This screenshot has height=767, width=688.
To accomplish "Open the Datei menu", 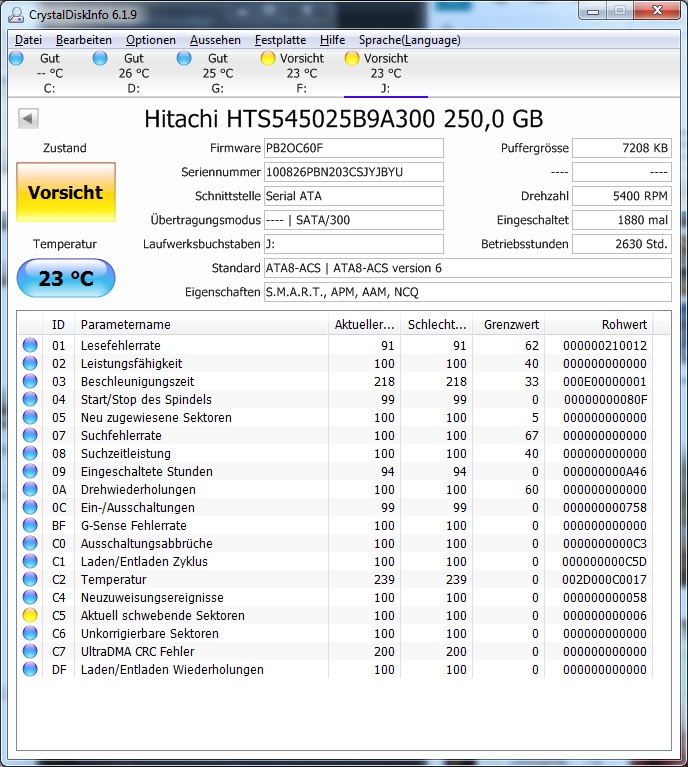I will point(28,40).
